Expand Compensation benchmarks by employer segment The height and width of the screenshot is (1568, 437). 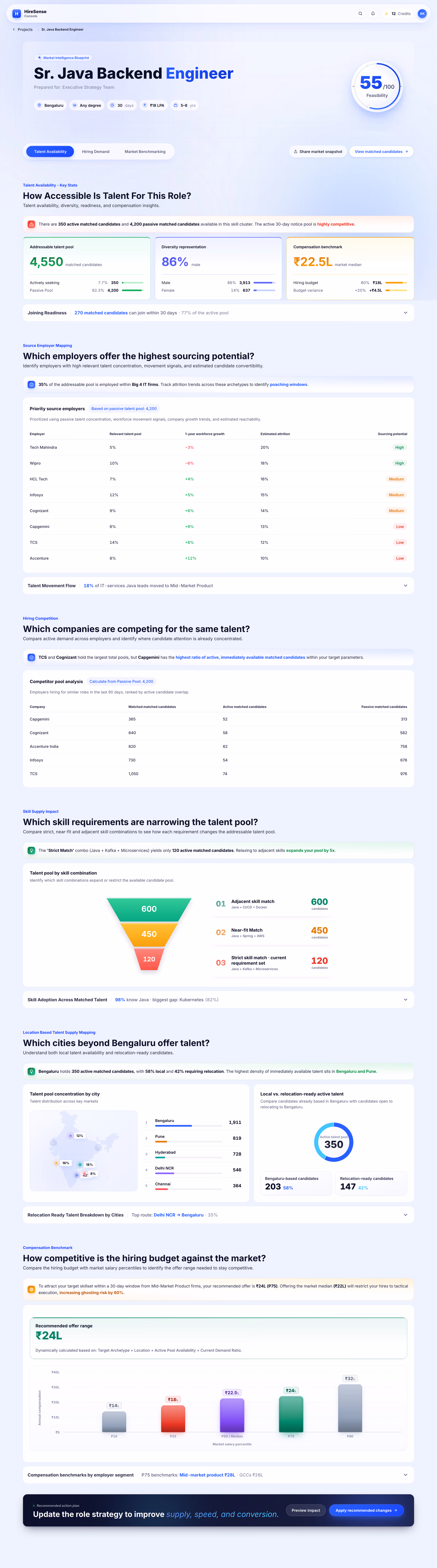(x=218, y=1475)
